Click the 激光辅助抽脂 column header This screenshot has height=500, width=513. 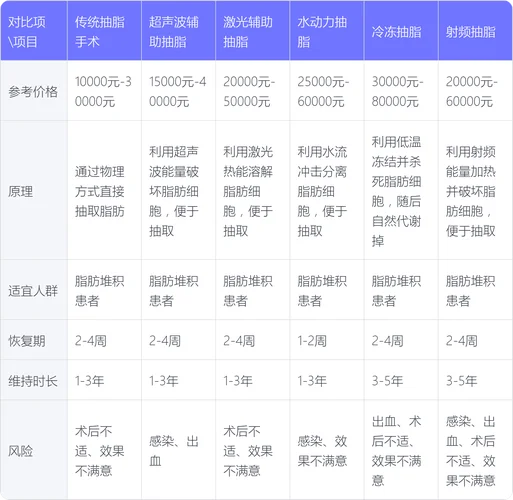click(x=252, y=31)
